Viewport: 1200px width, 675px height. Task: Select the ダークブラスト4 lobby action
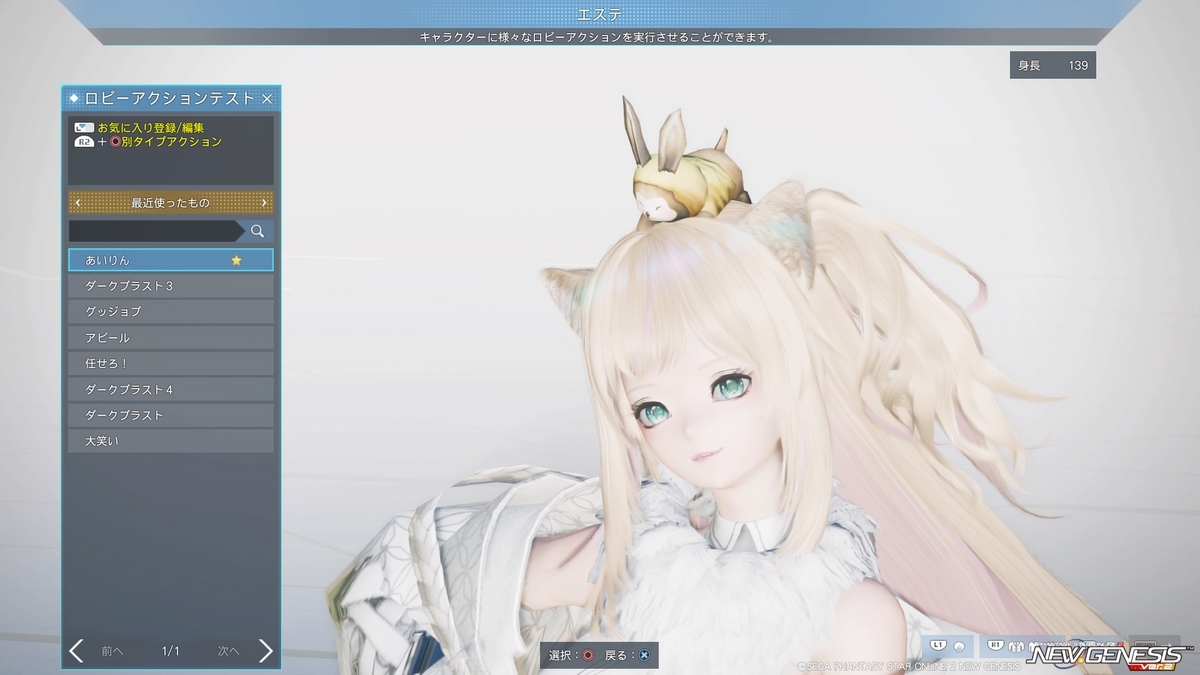click(171, 389)
